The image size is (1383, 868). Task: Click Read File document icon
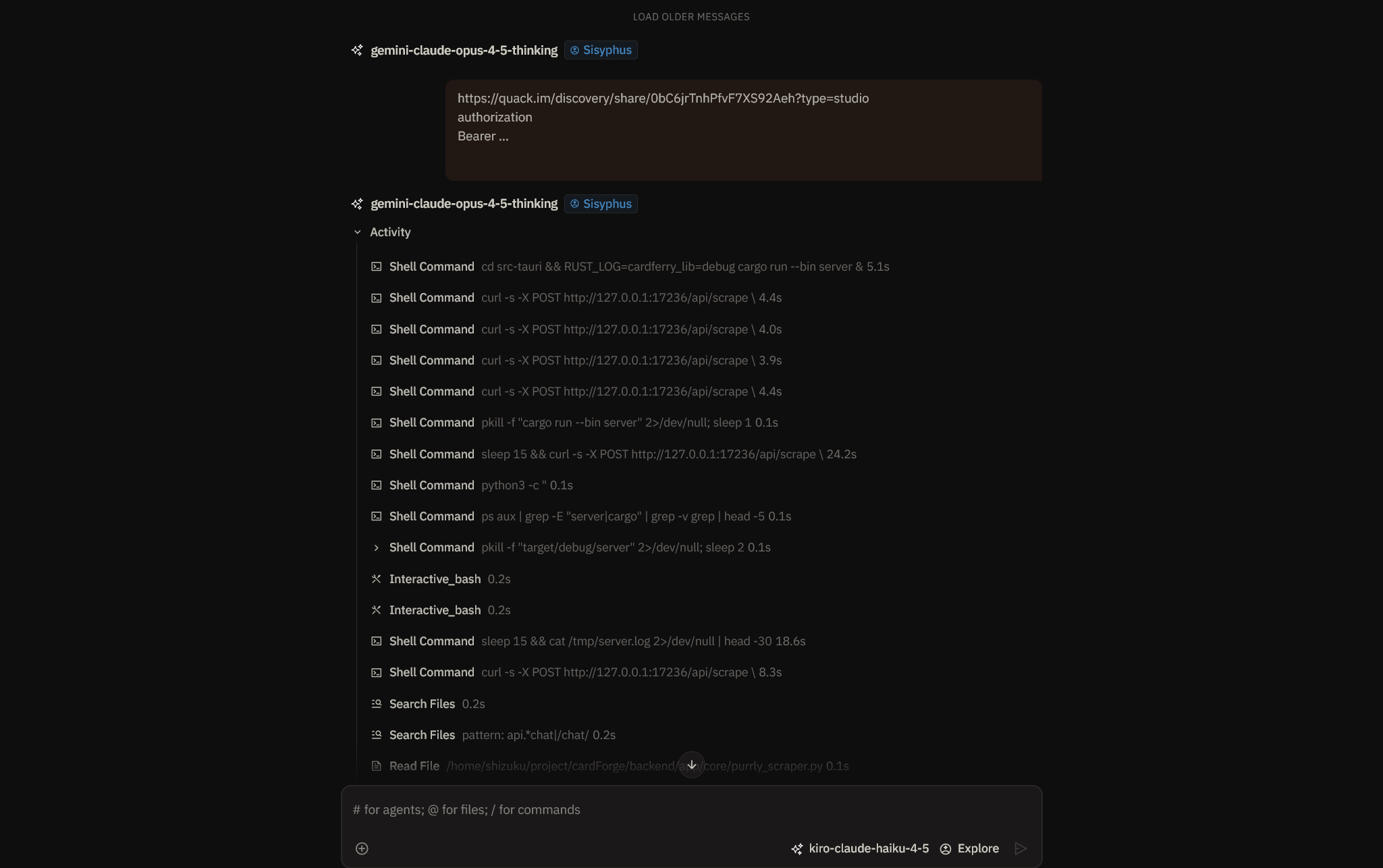pyautogui.click(x=377, y=766)
